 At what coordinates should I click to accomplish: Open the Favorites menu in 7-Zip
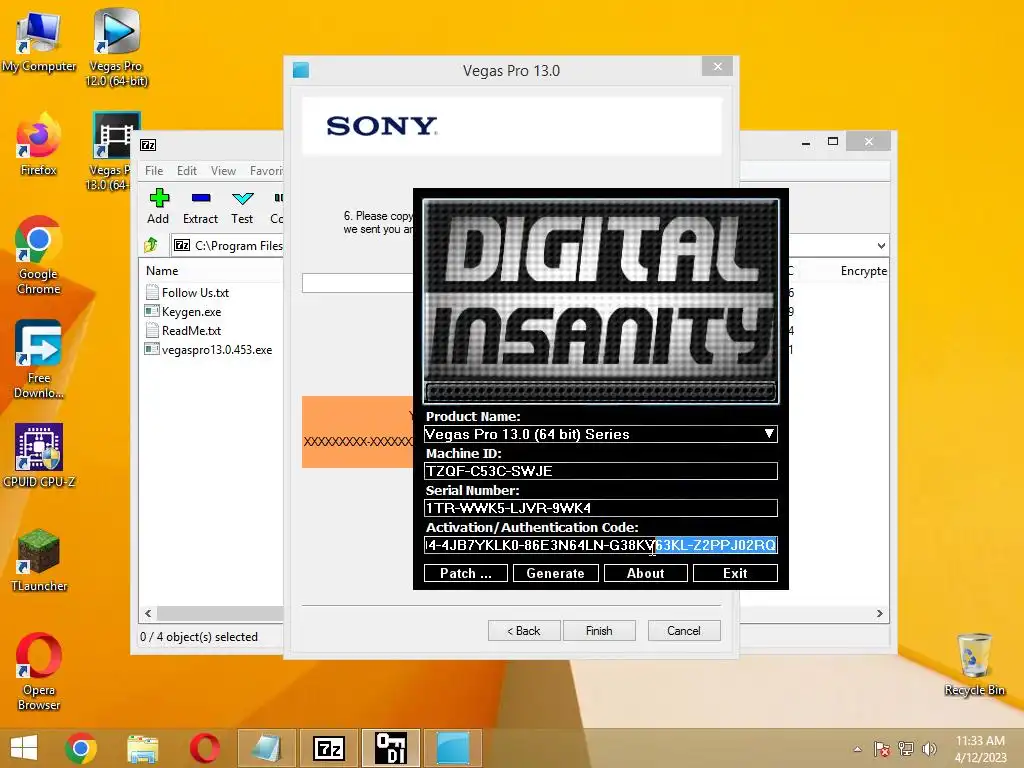click(266, 170)
